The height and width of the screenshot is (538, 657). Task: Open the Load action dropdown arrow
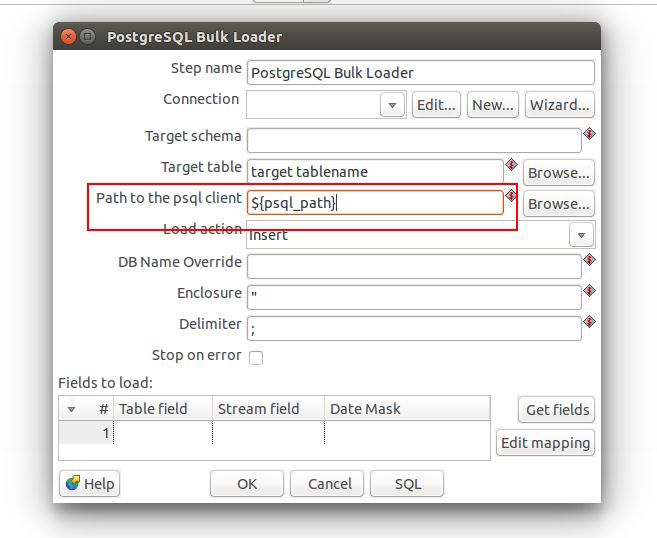(581, 235)
